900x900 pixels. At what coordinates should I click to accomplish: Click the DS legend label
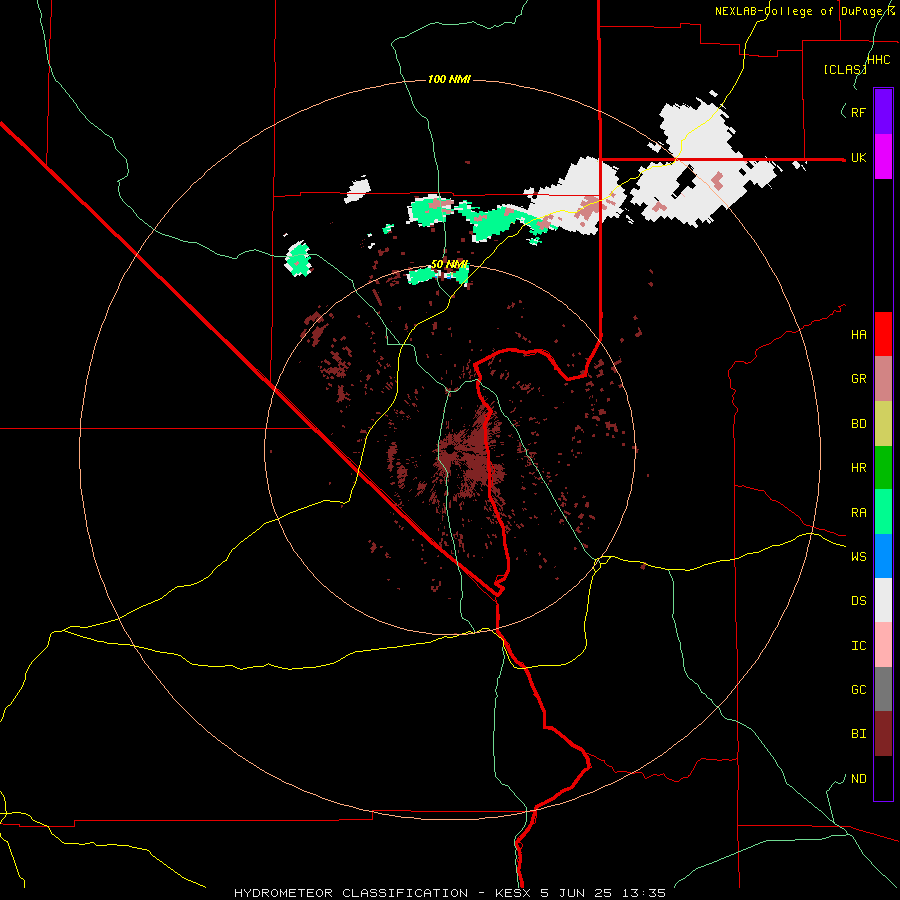click(x=858, y=601)
